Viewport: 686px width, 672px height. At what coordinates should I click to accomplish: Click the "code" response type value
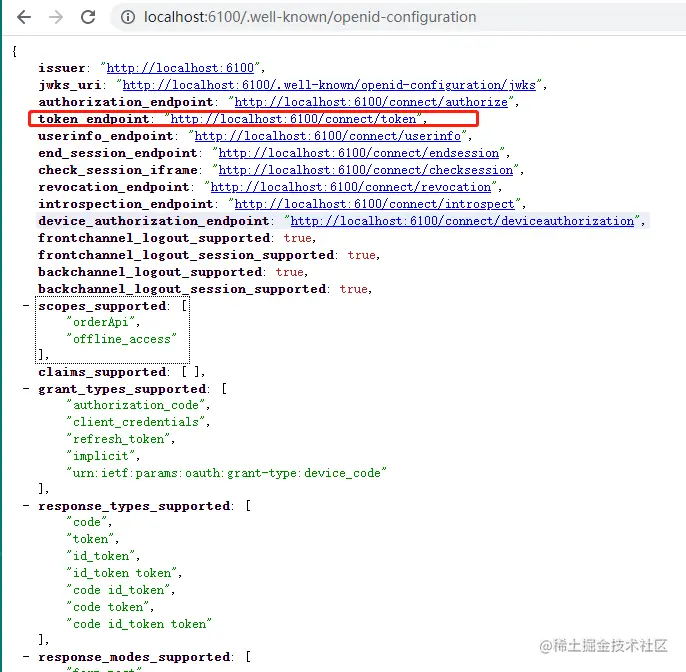(x=87, y=522)
